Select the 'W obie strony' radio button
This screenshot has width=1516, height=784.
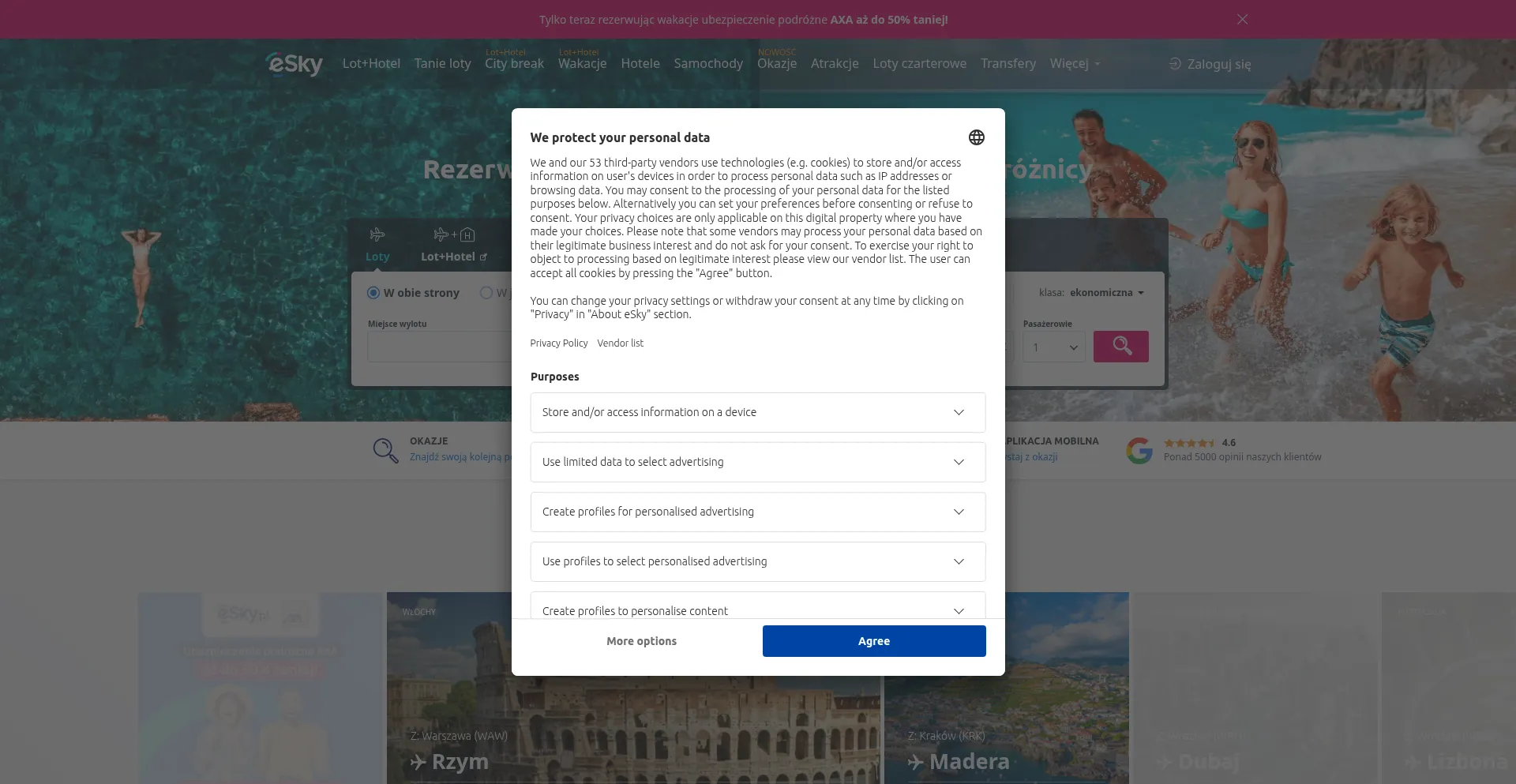tap(373, 293)
